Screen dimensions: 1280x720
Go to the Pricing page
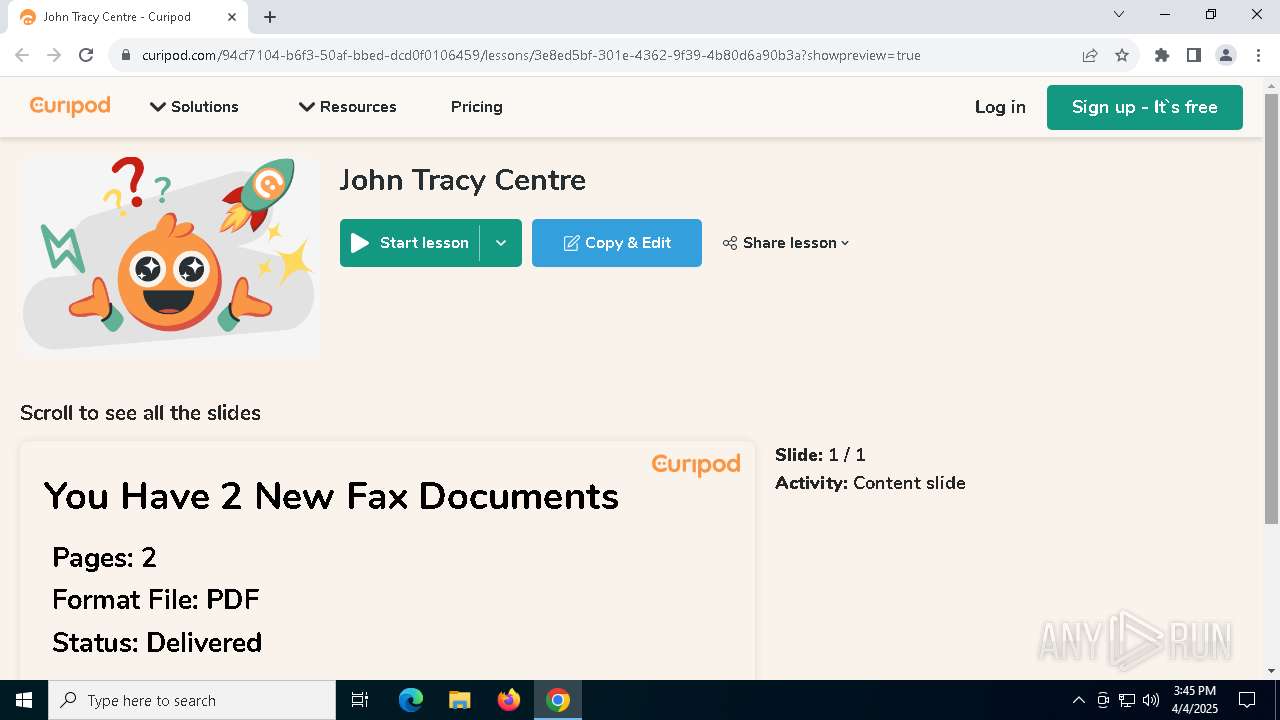(476, 107)
